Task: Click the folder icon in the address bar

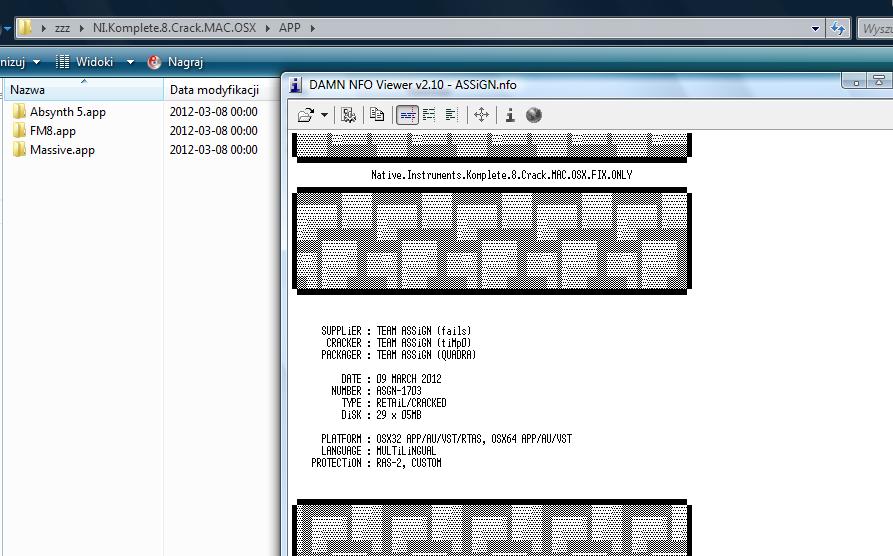Action: 24,27
